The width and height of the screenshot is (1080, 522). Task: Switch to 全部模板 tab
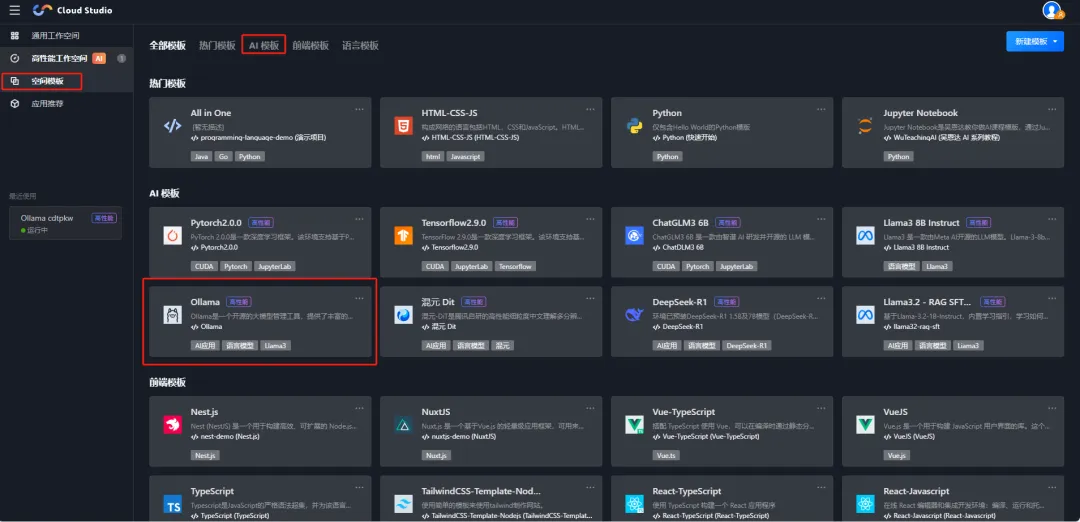click(x=167, y=45)
